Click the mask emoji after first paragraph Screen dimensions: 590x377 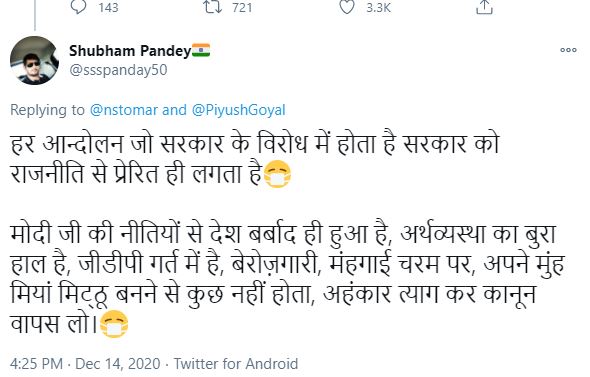pos(277,174)
